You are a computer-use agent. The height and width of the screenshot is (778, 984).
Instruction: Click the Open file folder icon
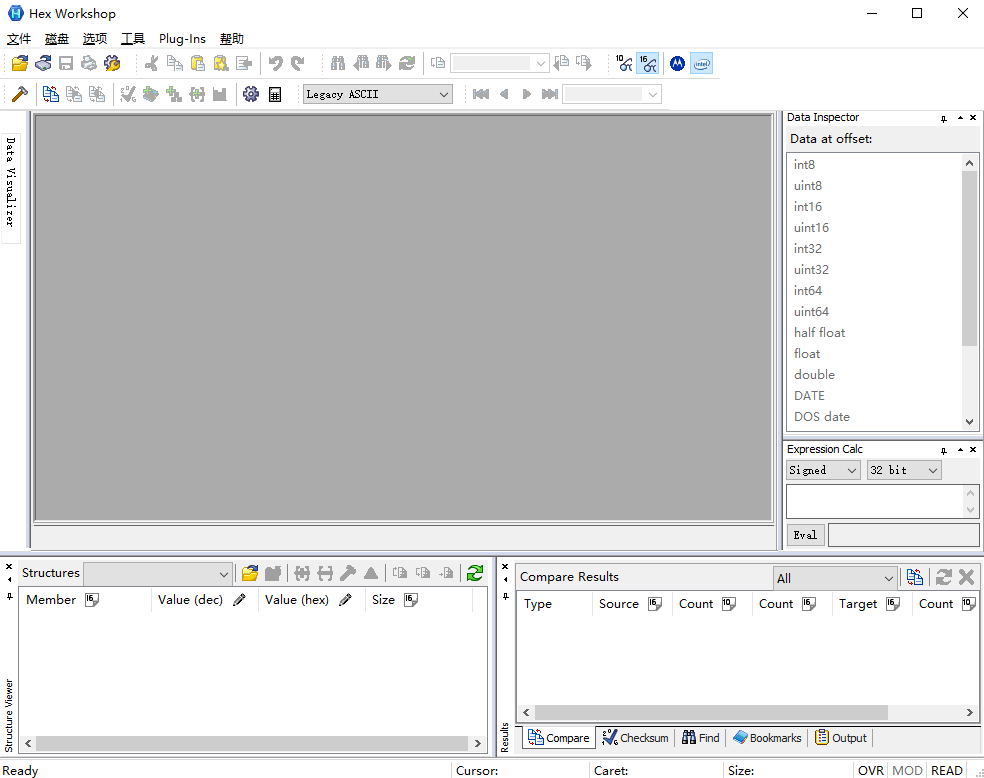click(x=20, y=63)
